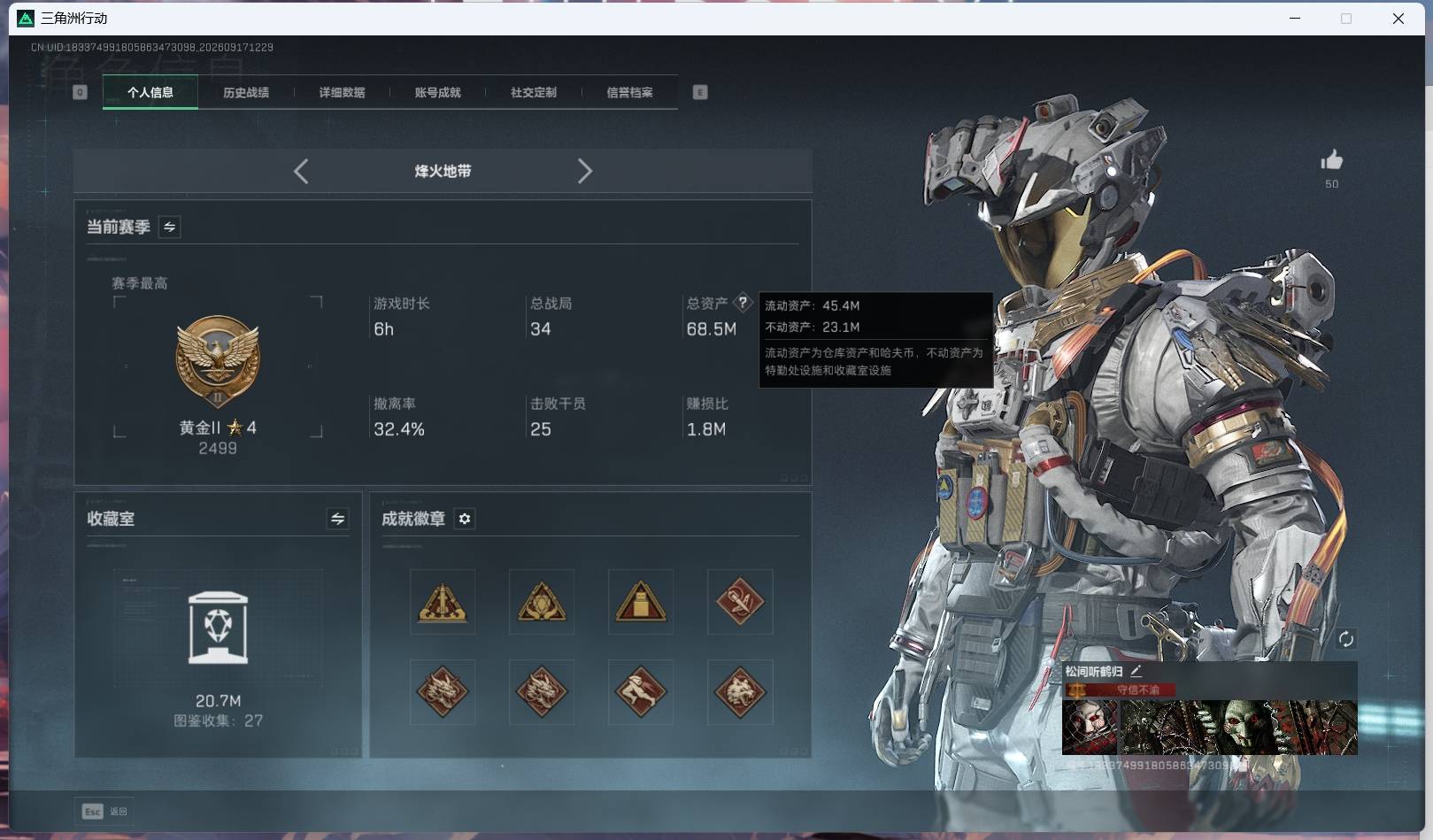
Task: Close the 三角洲行动 window
Action: tap(1398, 19)
